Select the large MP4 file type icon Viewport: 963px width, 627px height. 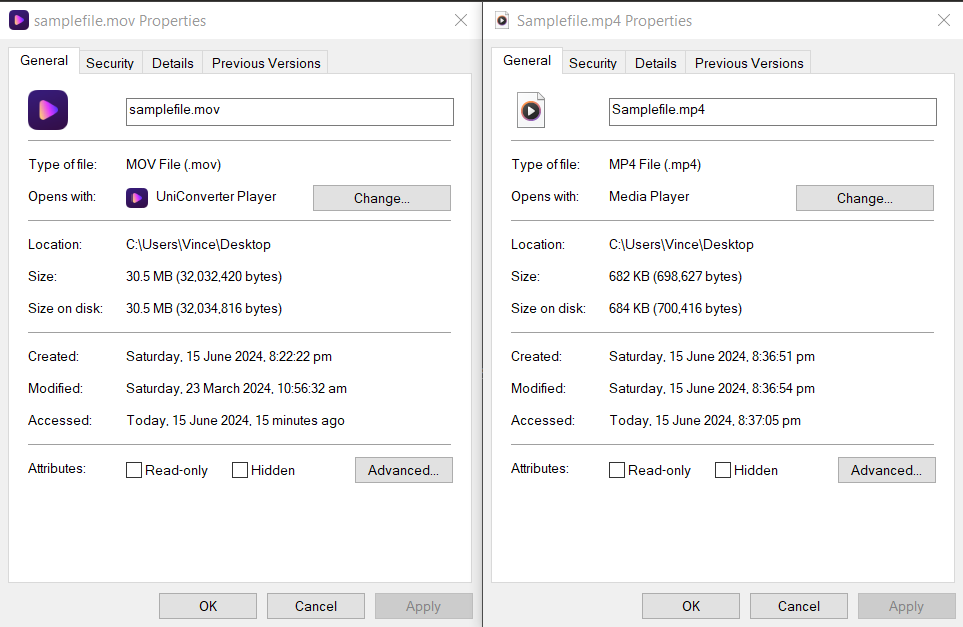point(530,110)
